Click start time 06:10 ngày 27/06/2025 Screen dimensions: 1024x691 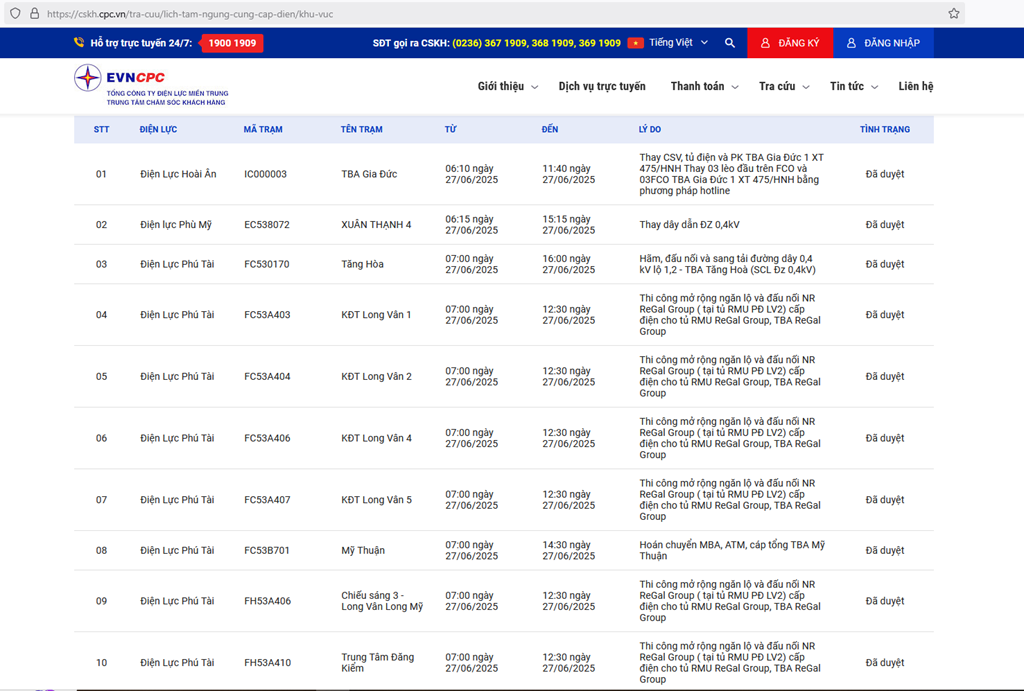[472, 174]
